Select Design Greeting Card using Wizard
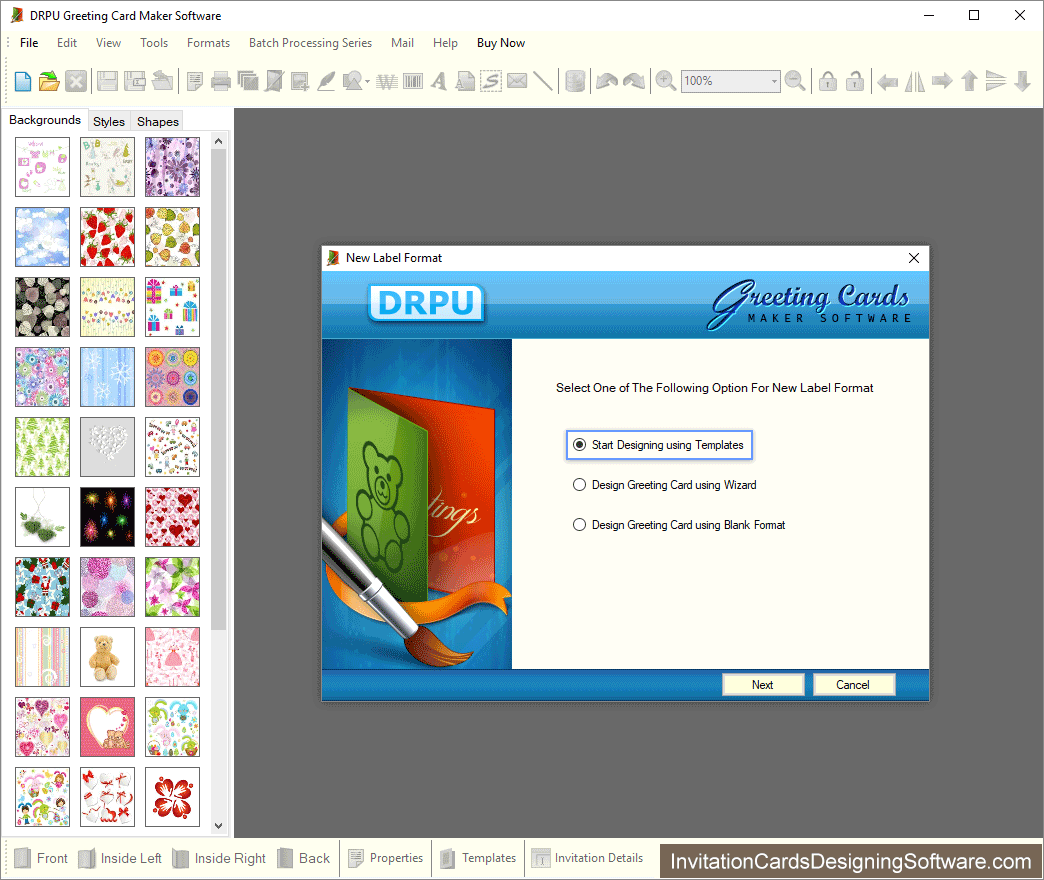 click(x=664, y=485)
